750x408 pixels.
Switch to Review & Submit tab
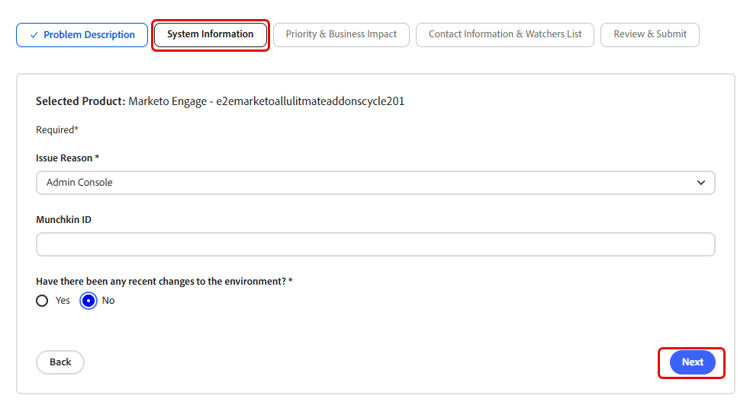650,34
